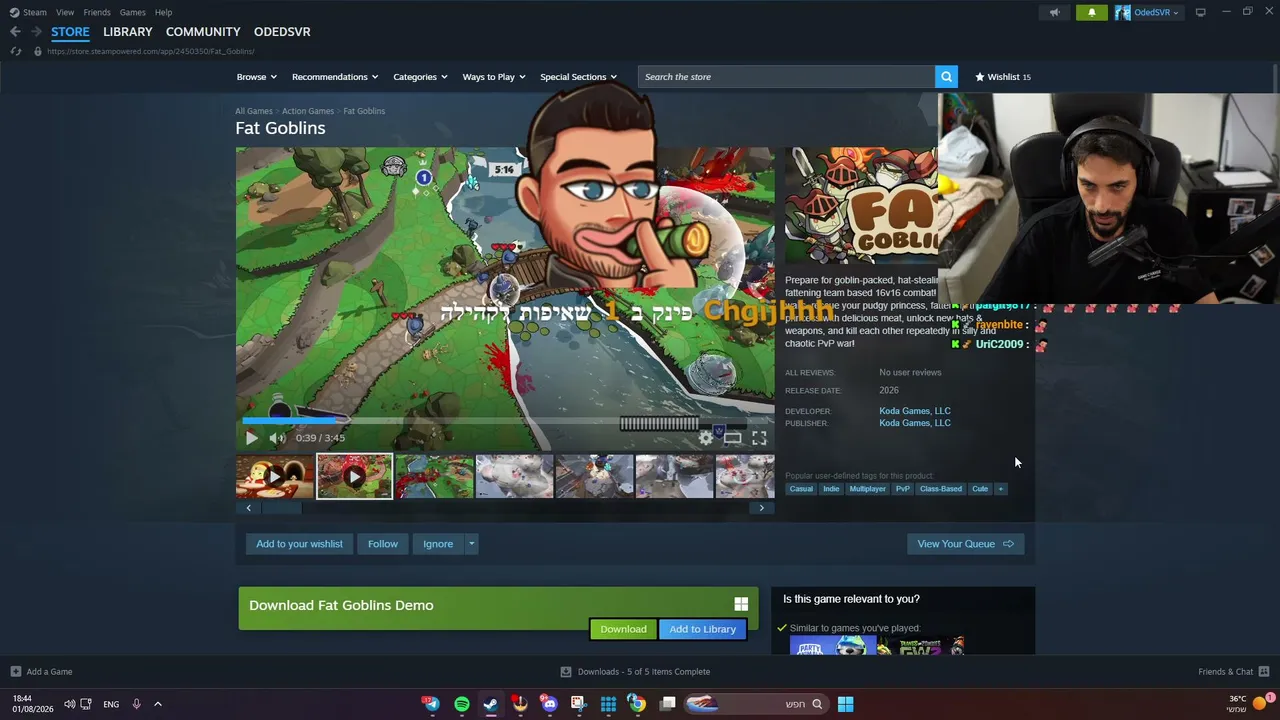1280x720 pixels.
Task: Open the Games menu
Action: pos(133,12)
